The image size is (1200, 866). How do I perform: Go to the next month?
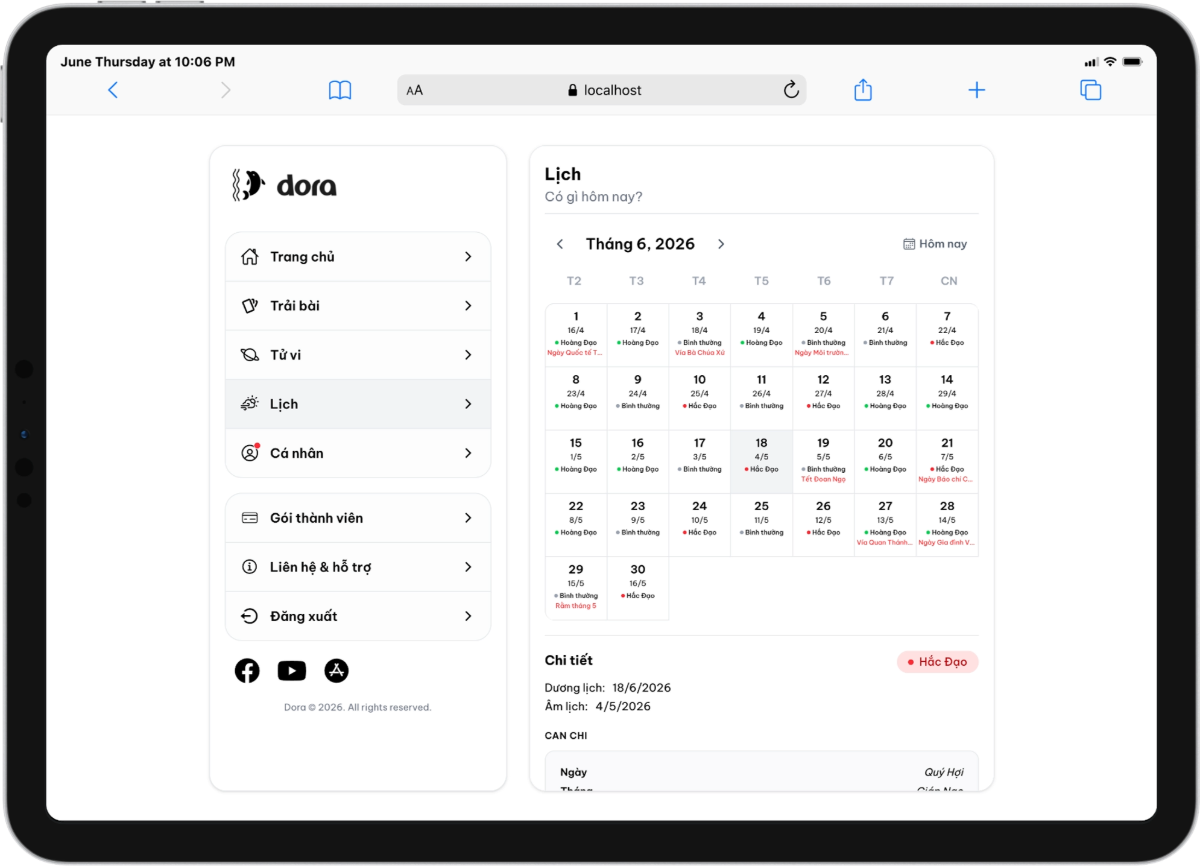[x=721, y=244]
